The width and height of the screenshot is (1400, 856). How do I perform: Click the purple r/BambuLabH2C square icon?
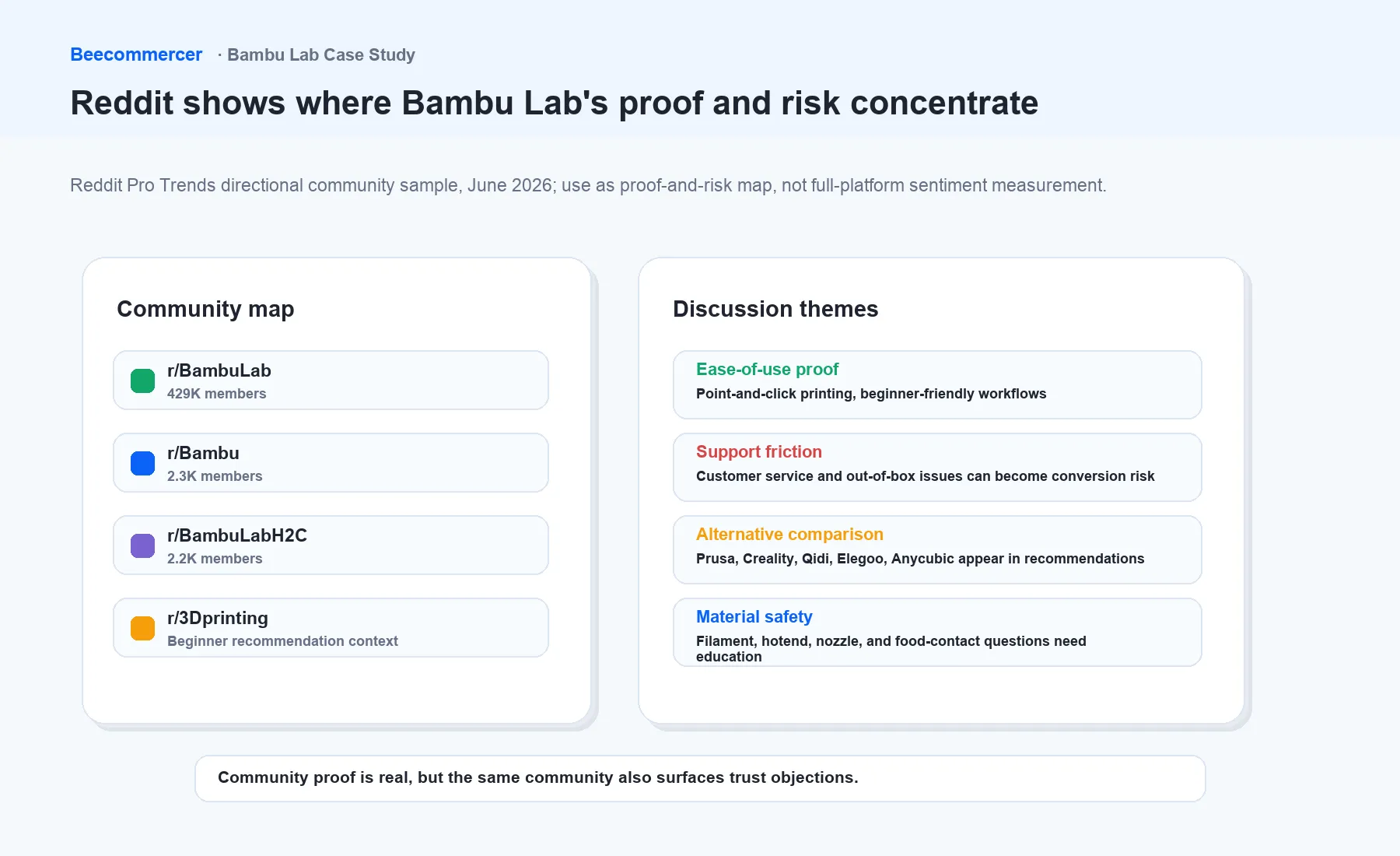[142, 546]
